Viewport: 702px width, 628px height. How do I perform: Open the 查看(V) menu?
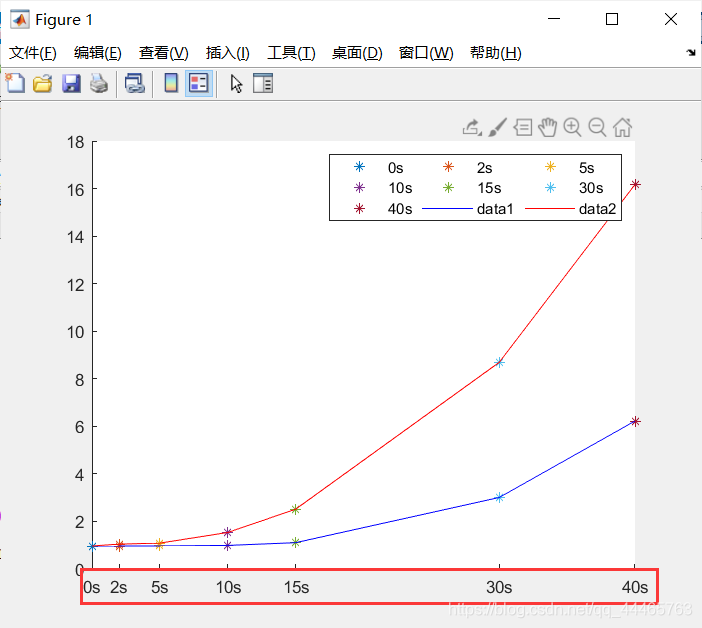(x=163, y=53)
